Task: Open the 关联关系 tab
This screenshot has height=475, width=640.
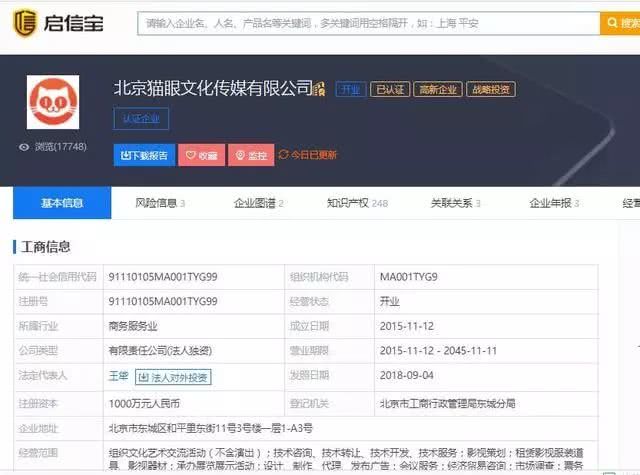Action: [456, 203]
